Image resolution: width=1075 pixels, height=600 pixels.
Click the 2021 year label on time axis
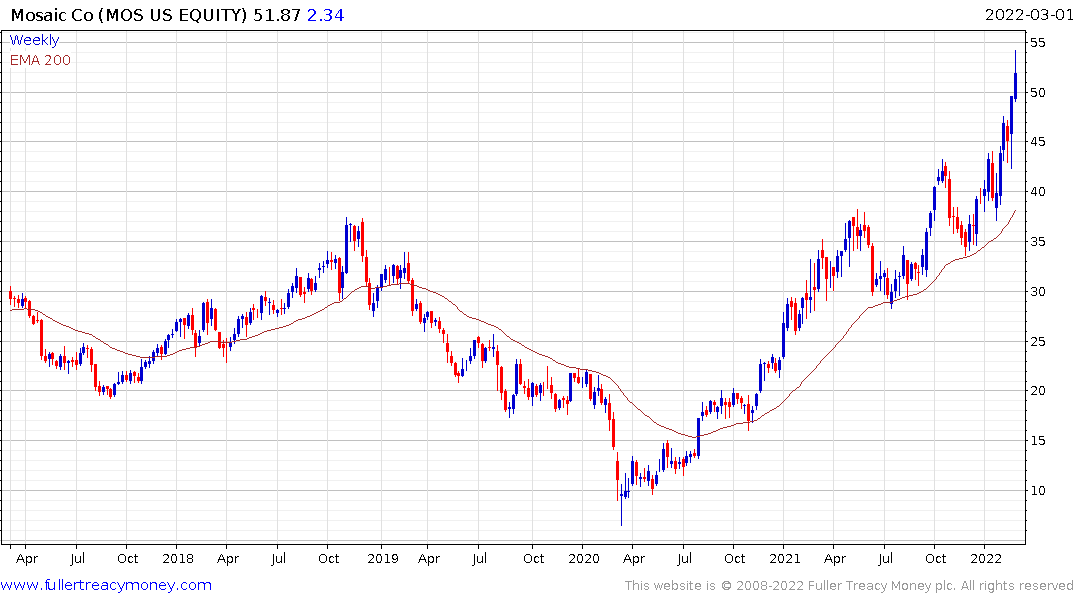click(784, 558)
